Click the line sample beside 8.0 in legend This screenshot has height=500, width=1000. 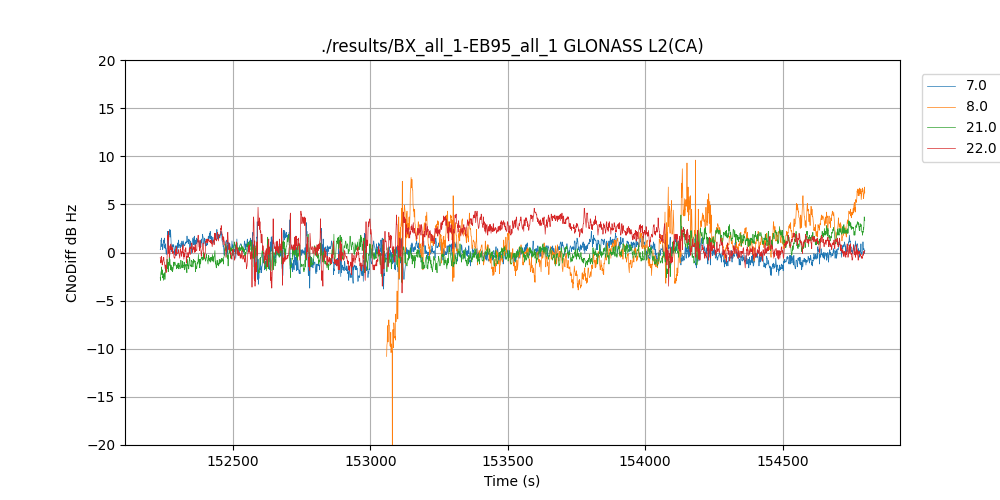[x=941, y=107]
